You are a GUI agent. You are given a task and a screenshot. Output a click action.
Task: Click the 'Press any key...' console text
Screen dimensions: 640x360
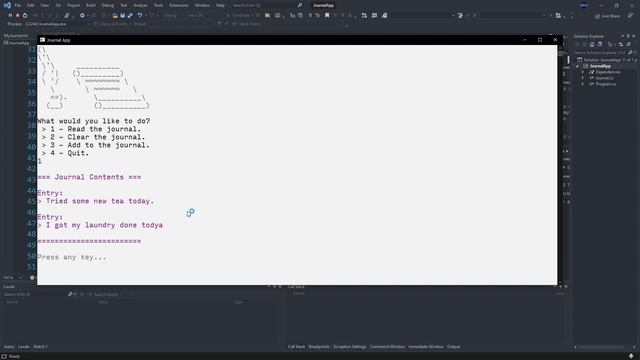click(x=72, y=257)
